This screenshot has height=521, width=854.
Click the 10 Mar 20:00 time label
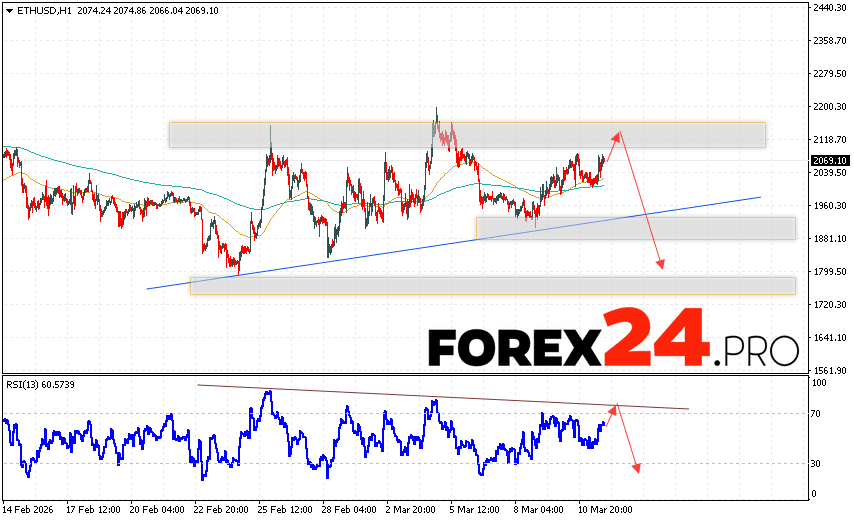604,510
